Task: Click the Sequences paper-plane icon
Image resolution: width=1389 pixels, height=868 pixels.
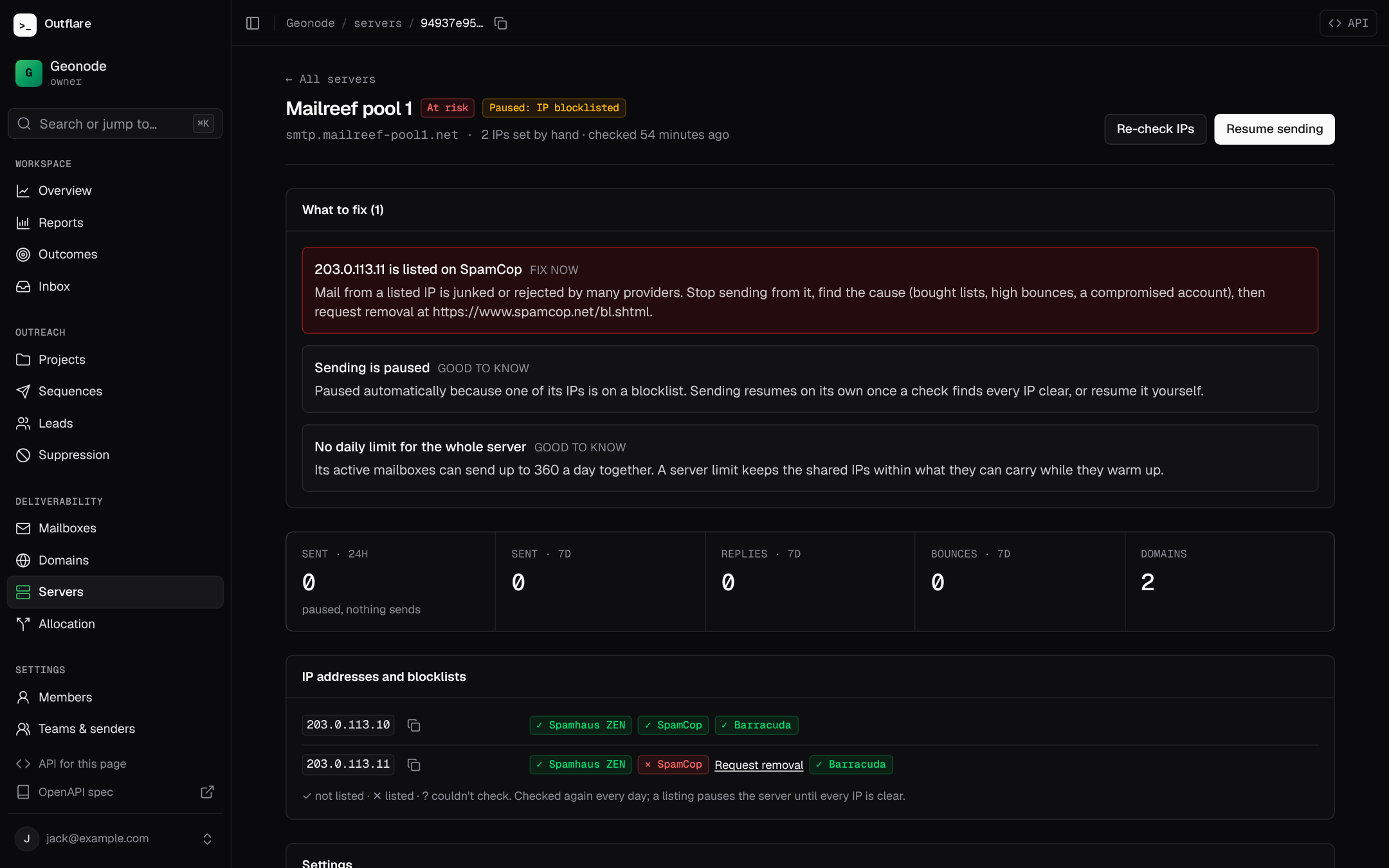Action: tap(23, 392)
